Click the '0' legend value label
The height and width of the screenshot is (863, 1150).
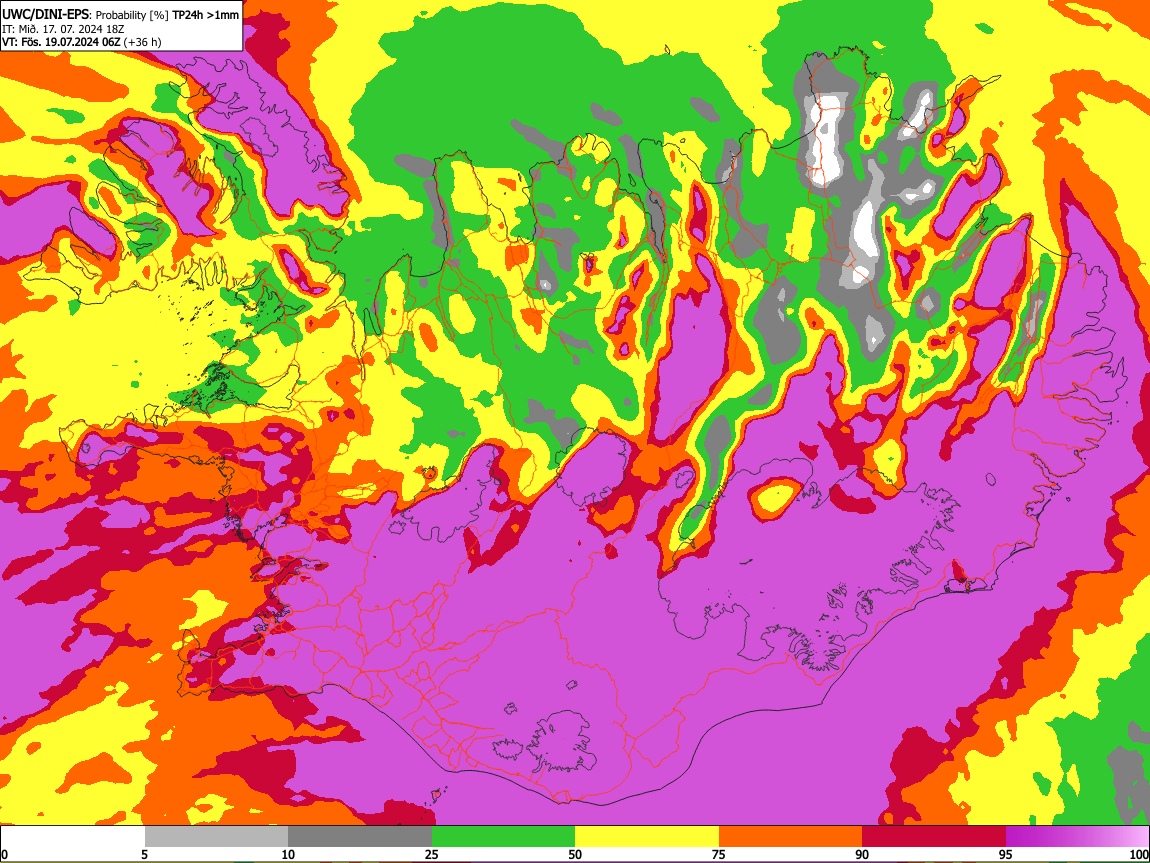click(x=4, y=855)
